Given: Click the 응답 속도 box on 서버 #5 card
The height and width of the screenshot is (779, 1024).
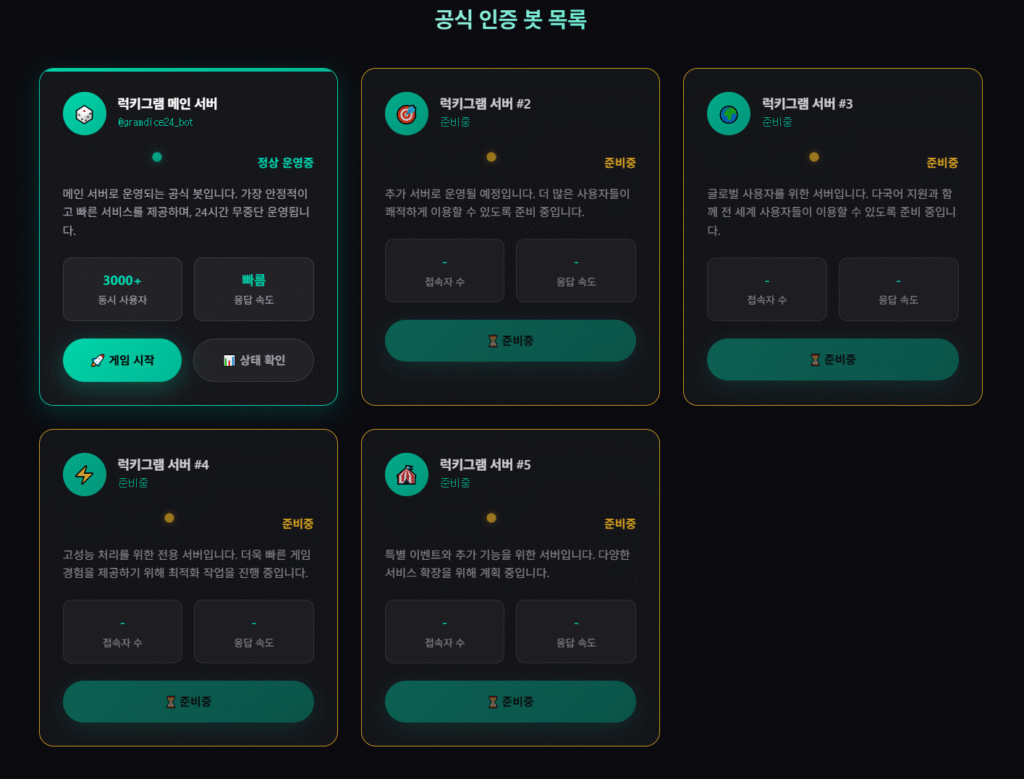Looking at the screenshot, I should 575,631.
